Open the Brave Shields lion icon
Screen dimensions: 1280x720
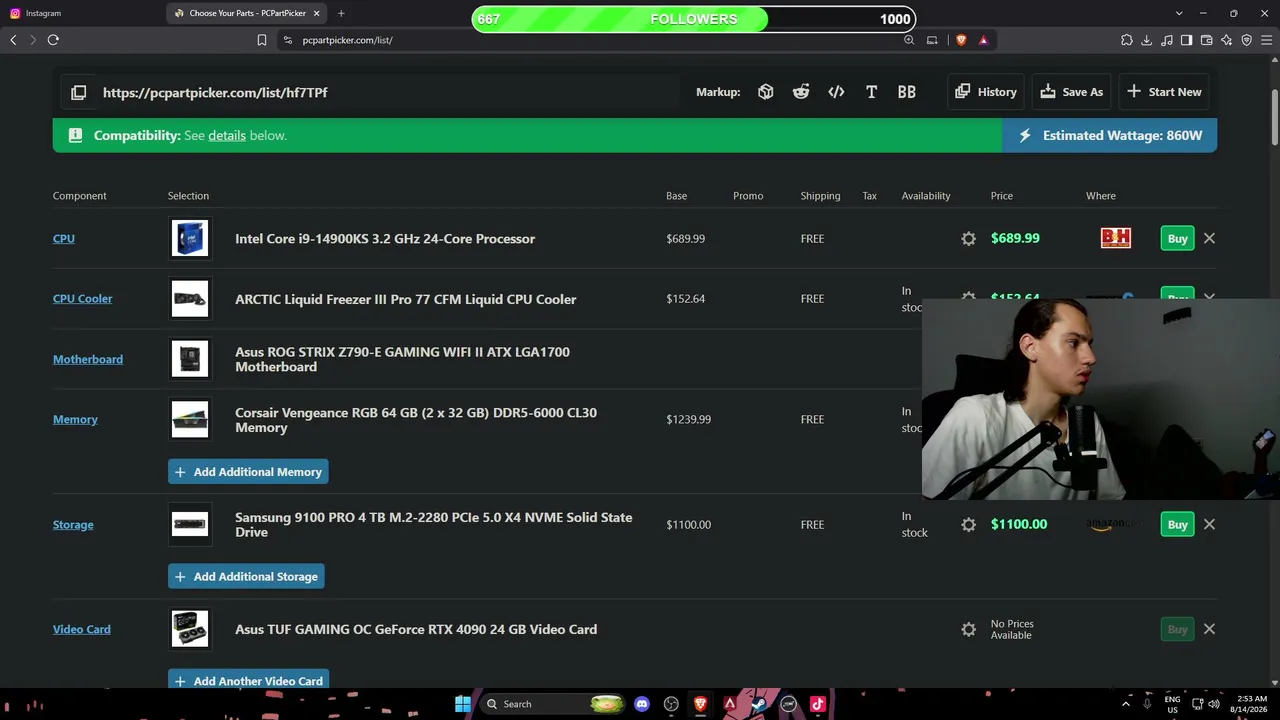point(961,40)
